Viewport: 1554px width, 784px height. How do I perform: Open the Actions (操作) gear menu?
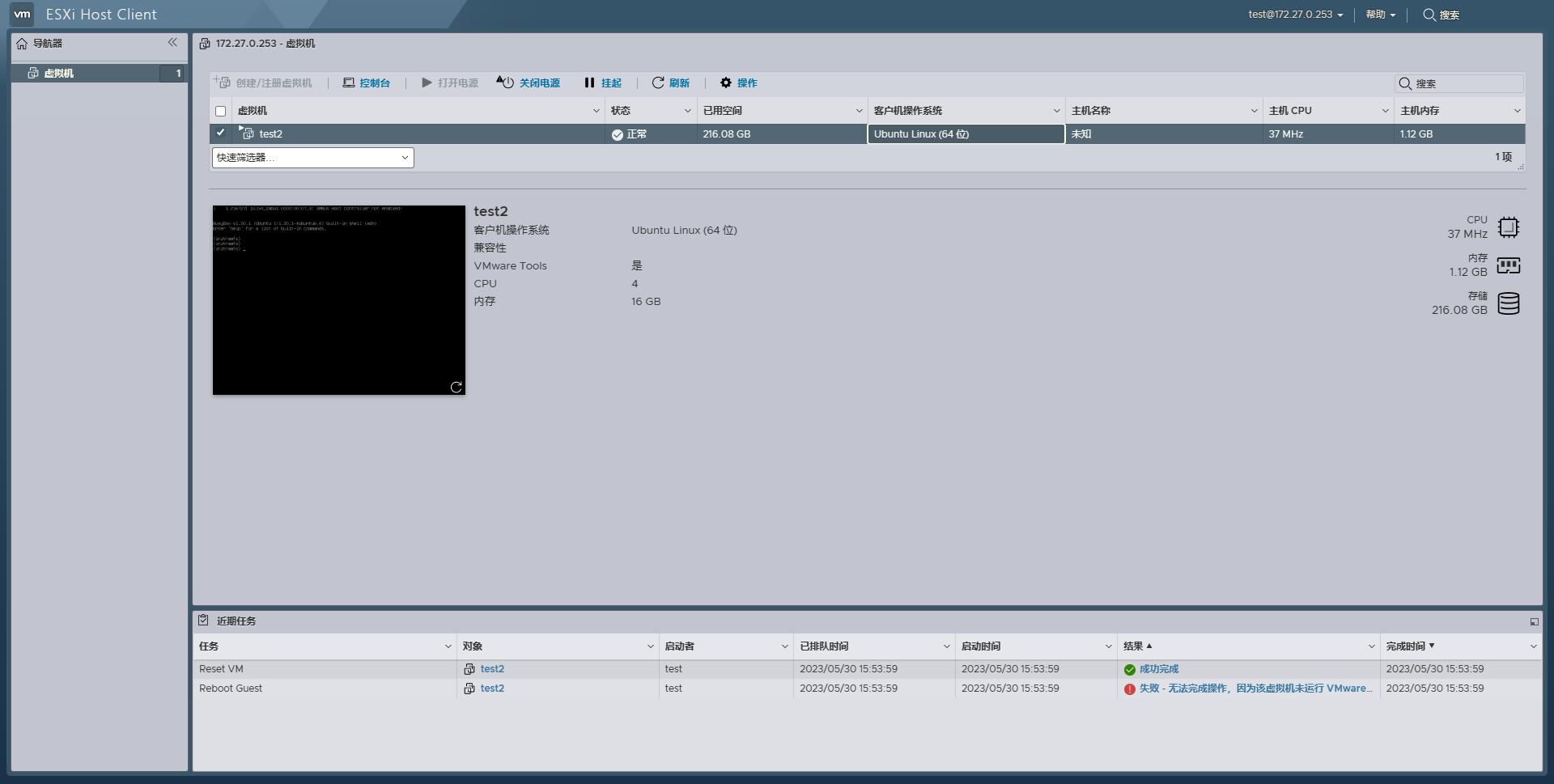[x=726, y=83]
